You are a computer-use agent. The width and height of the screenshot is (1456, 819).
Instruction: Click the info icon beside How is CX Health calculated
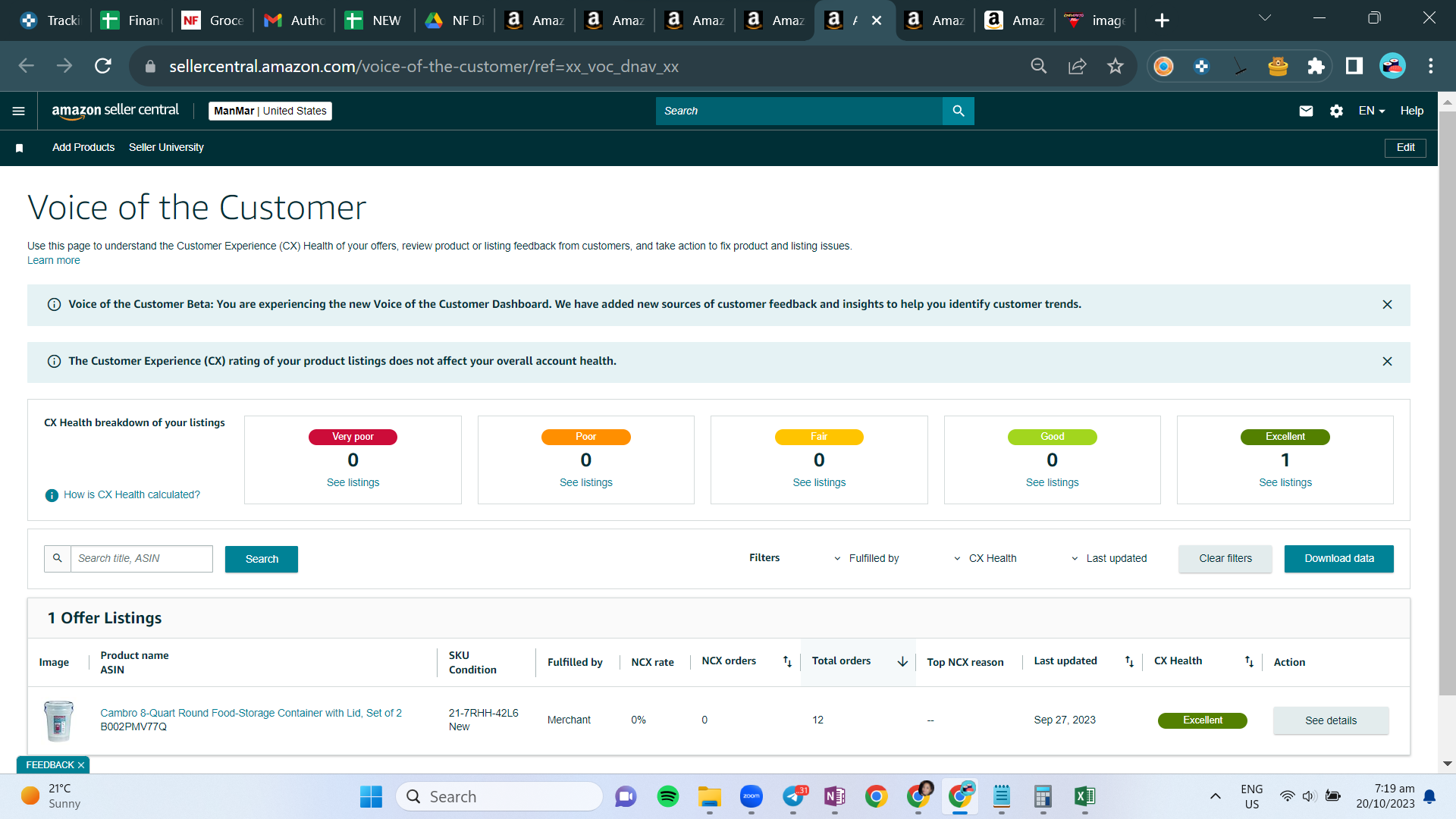tap(52, 495)
